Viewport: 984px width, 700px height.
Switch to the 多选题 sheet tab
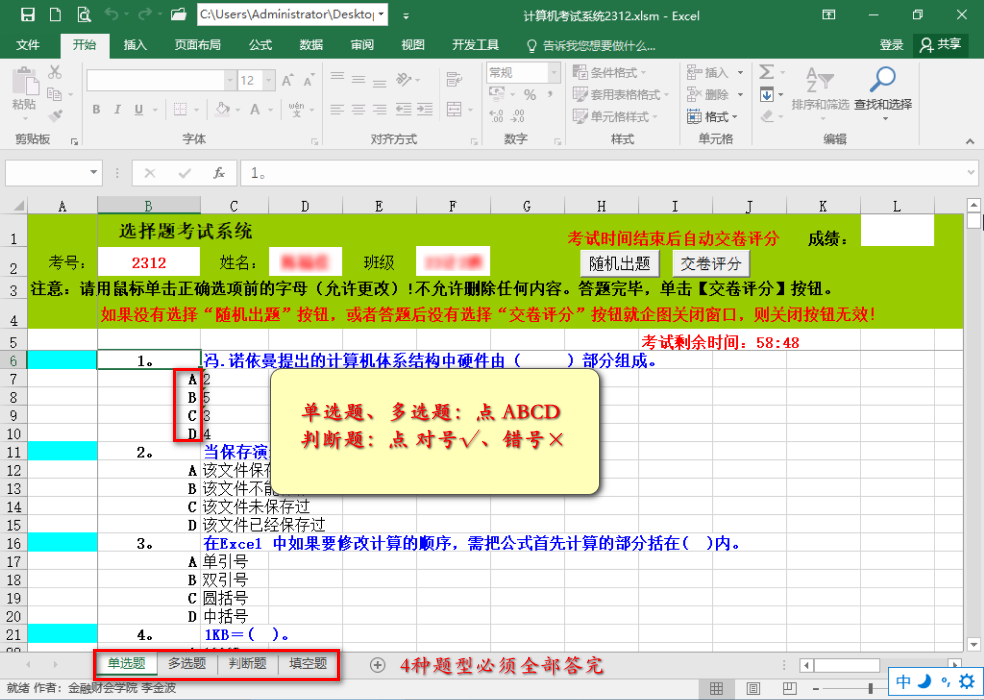(187, 664)
